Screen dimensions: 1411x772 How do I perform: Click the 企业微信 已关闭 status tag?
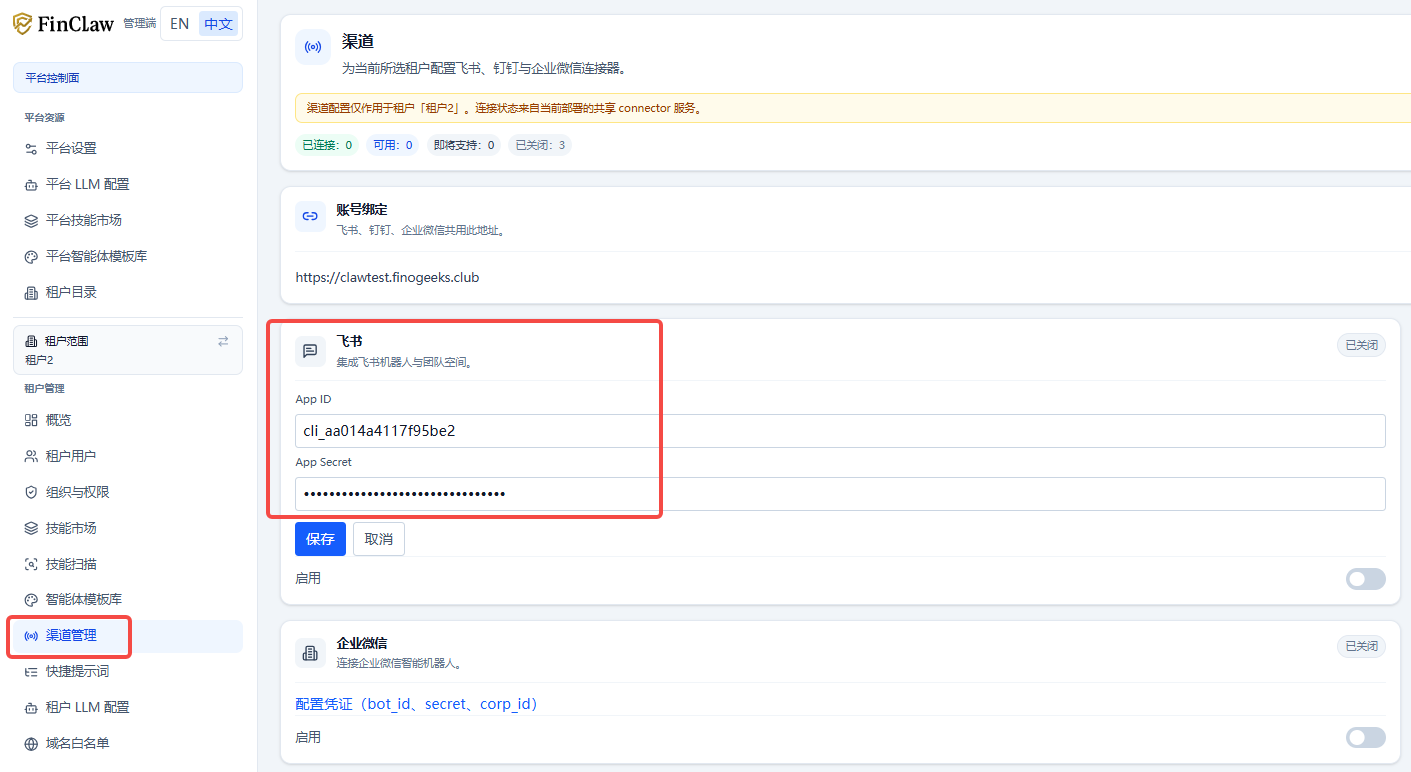[1361, 646]
